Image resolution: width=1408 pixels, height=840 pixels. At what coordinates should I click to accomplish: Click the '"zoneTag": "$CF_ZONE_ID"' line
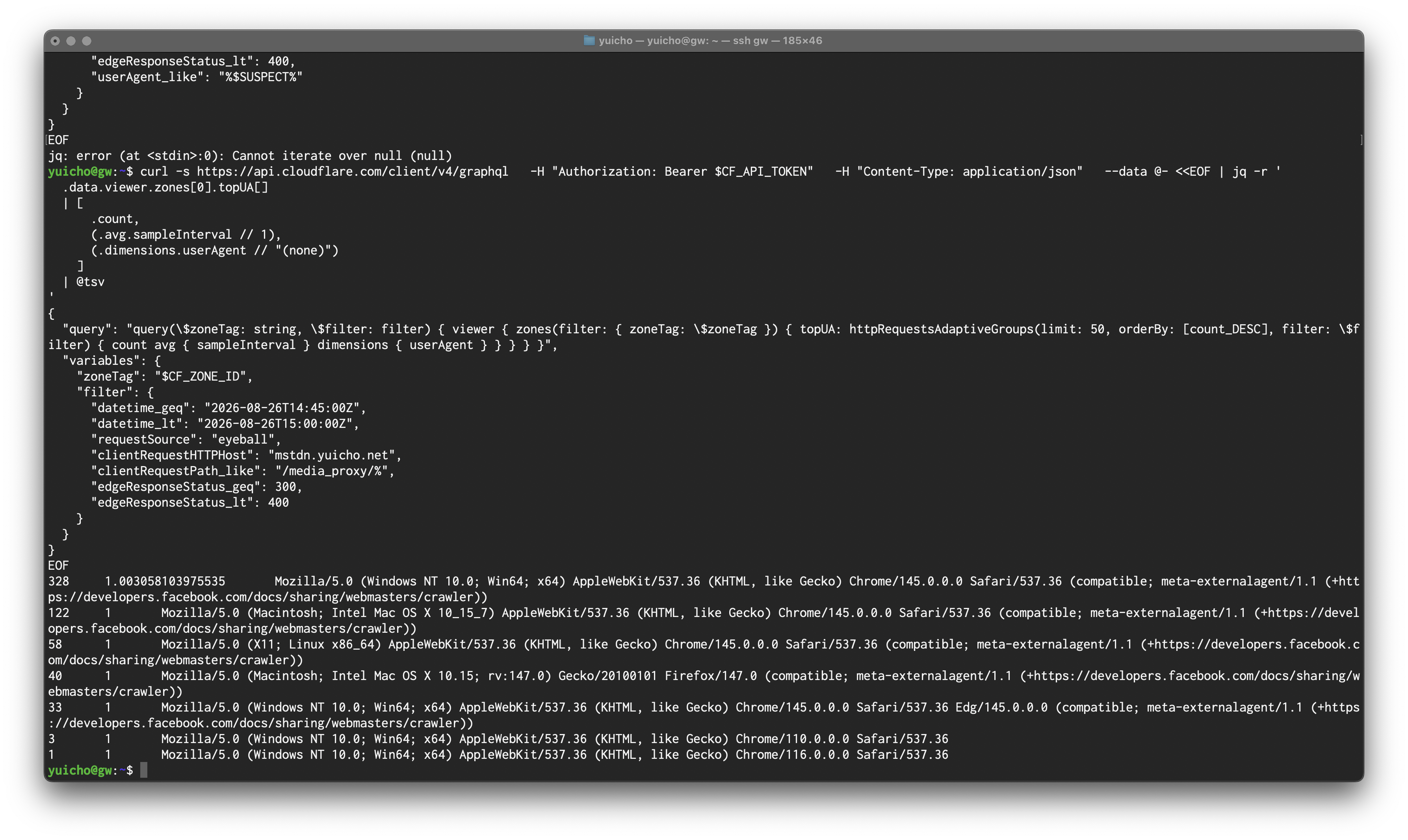(x=165, y=376)
